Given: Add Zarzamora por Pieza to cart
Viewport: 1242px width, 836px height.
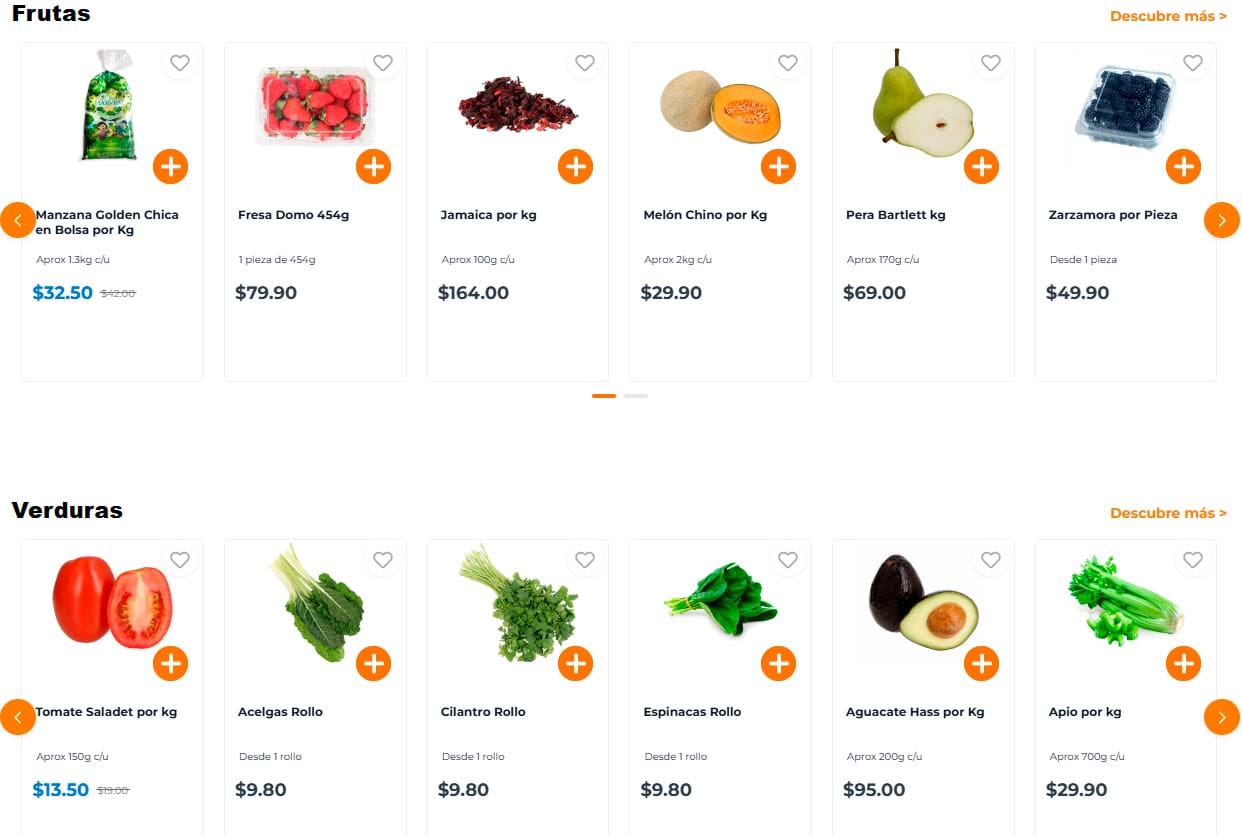Looking at the screenshot, I should tap(1183, 166).
